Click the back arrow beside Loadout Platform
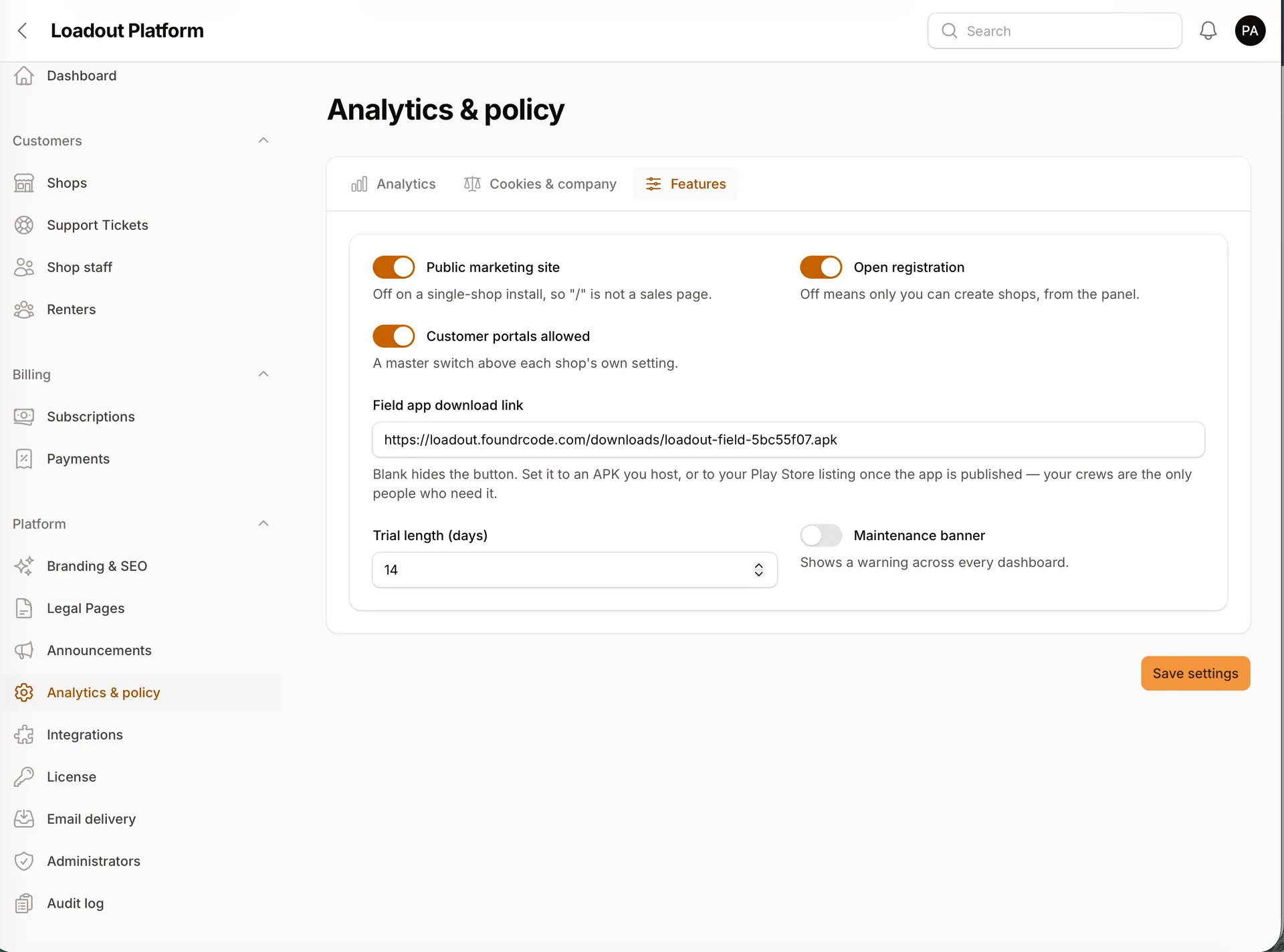Image resolution: width=1284 pixels, height=952 pixels. (23, 31)
